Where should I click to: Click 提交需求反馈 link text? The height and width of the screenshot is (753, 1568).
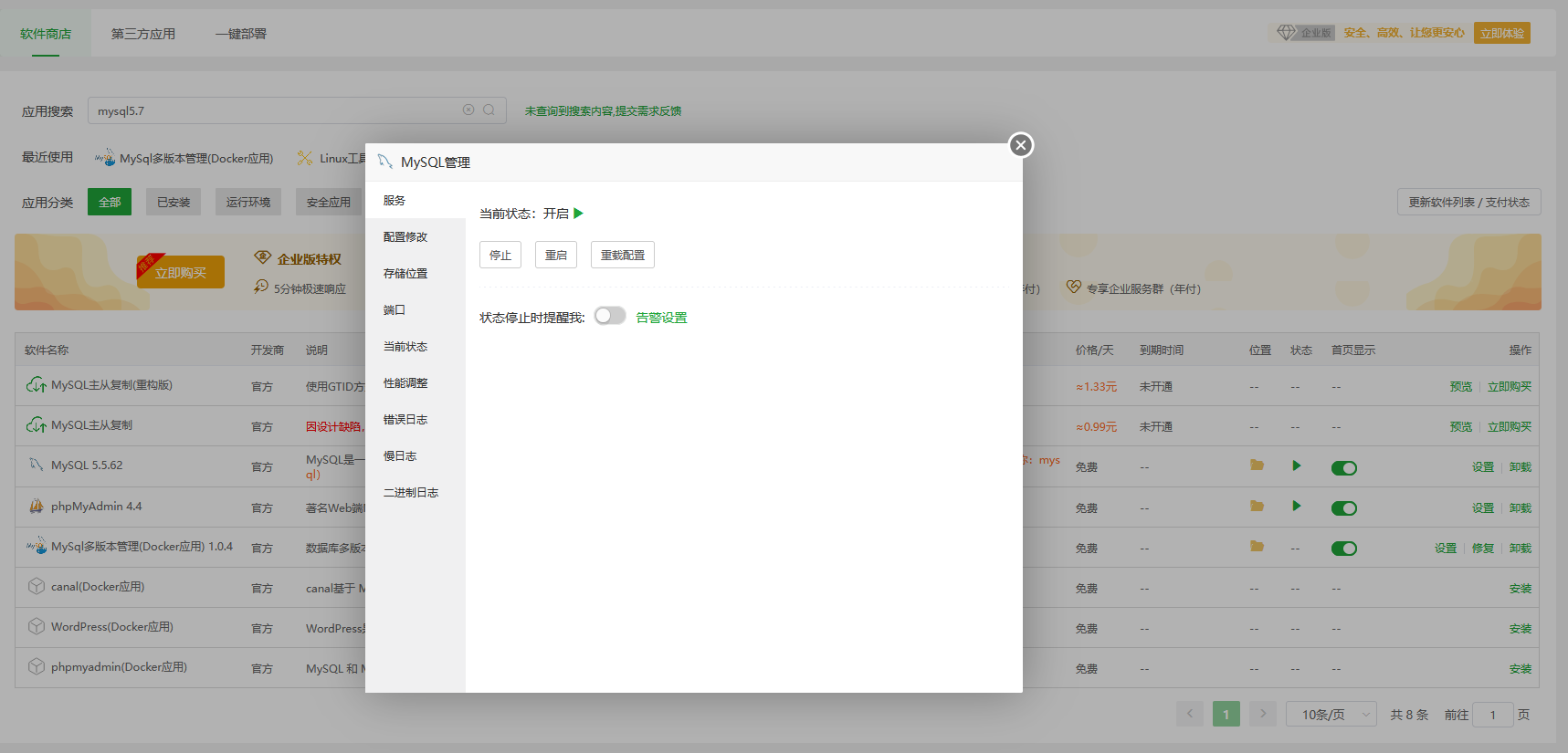(x=648, y=110)
